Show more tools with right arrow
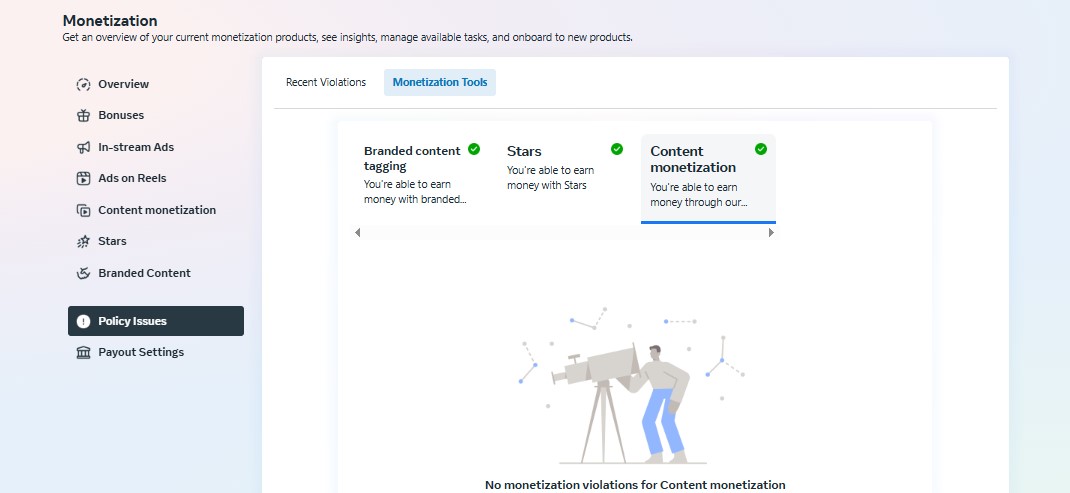The width and height of the screenshot is (1070, 493). [771, 233]
